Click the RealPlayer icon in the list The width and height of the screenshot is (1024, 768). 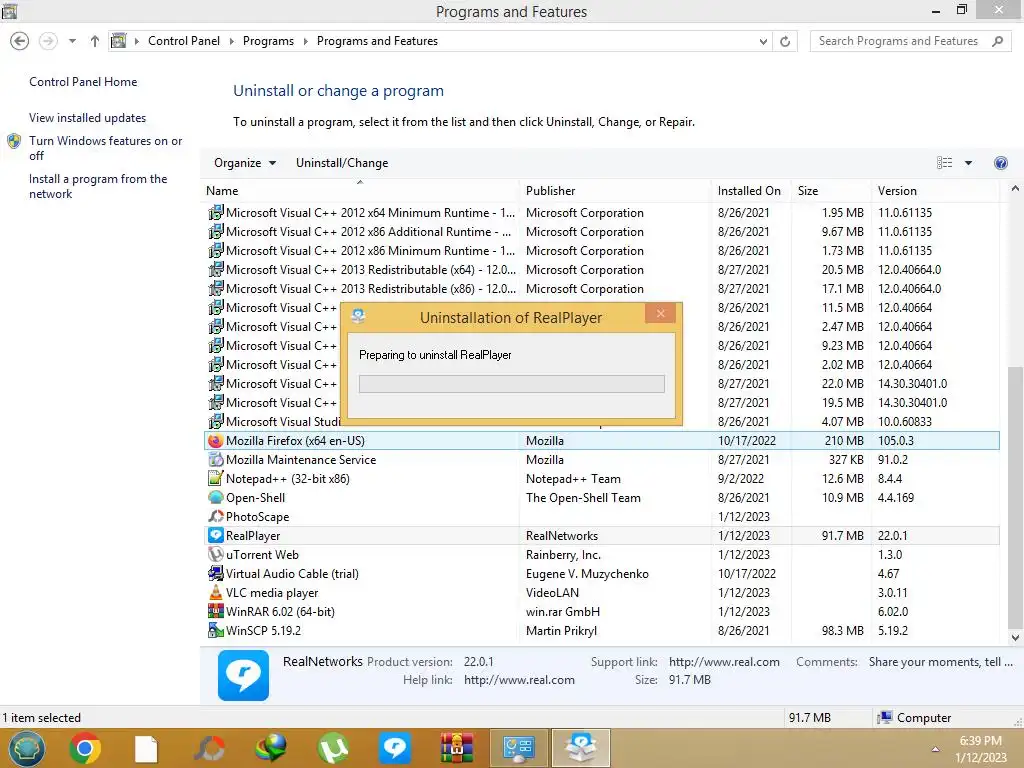(215, 536)
